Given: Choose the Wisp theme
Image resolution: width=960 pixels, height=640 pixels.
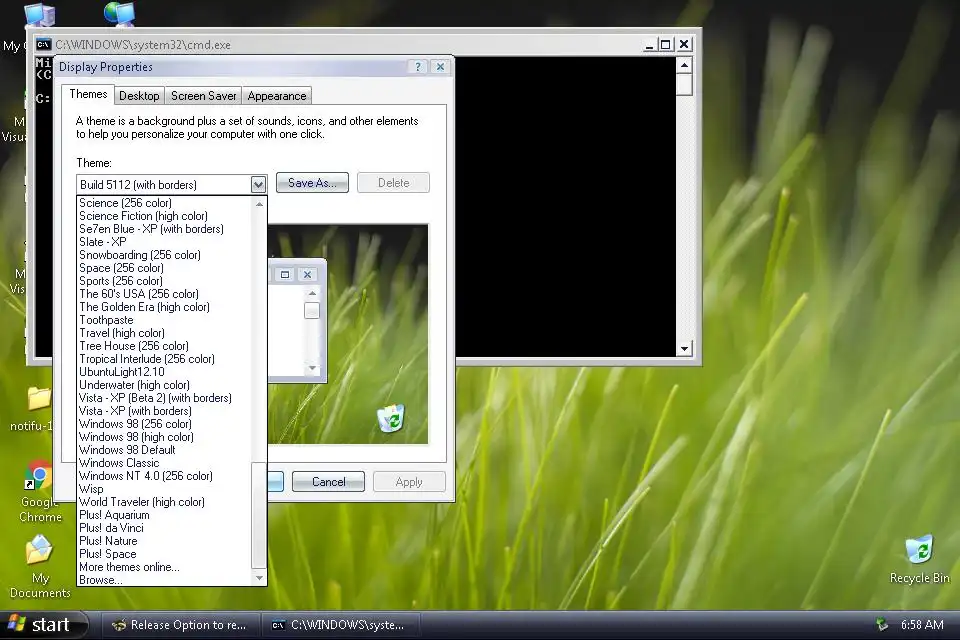Looking at the screenshot, I should (164, 489).
